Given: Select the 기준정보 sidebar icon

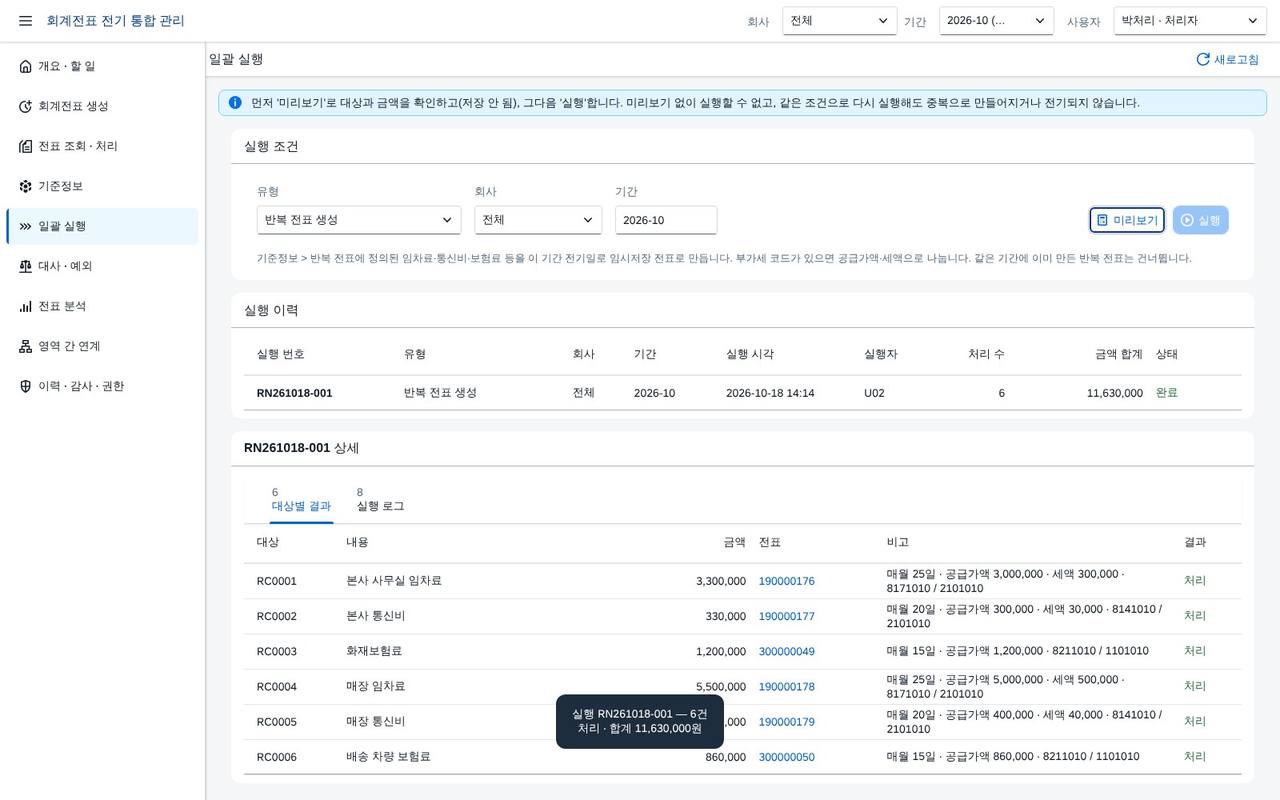Looking at the screenshot, I should click(26, 186).
